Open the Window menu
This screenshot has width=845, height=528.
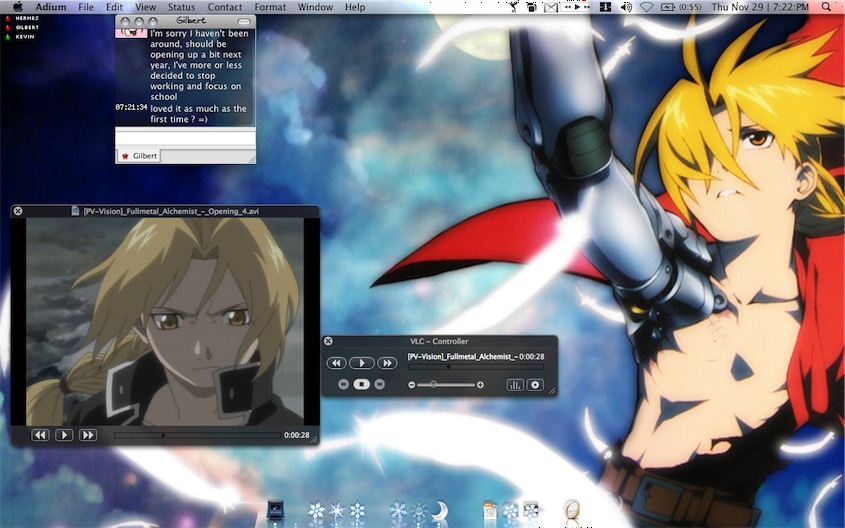pos(315,7)
